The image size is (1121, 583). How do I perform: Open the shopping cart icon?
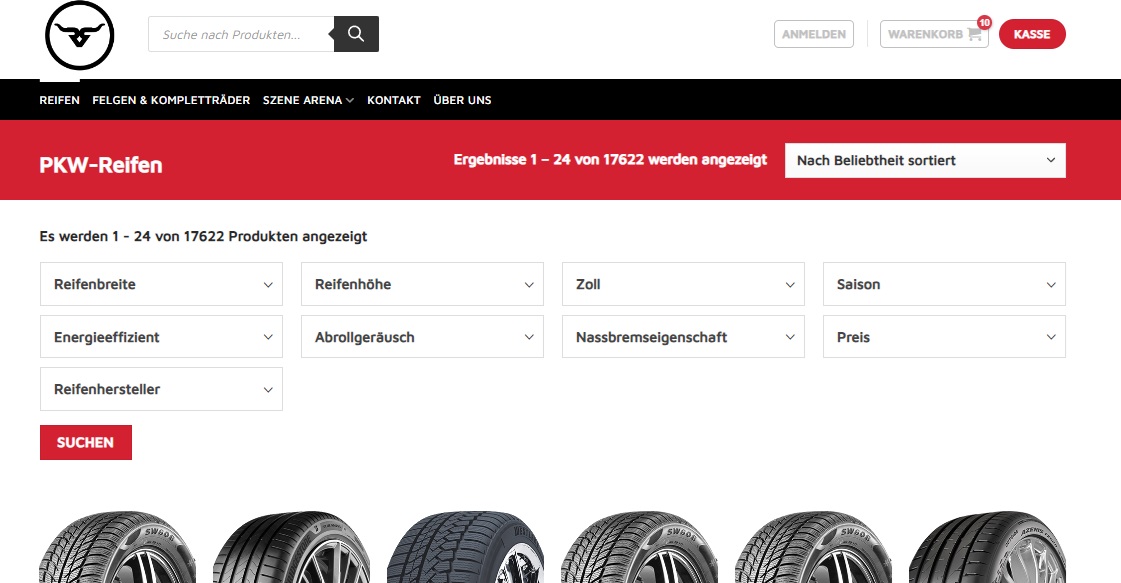[x=974, y=34]
